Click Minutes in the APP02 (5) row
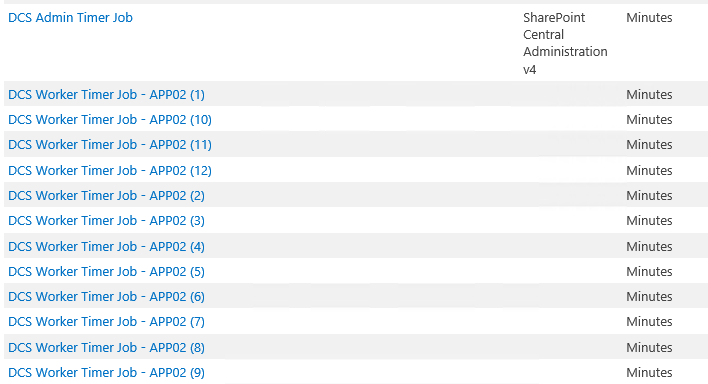Image resolution: width=708 pixels, height=384 pixels. [649, 272]
